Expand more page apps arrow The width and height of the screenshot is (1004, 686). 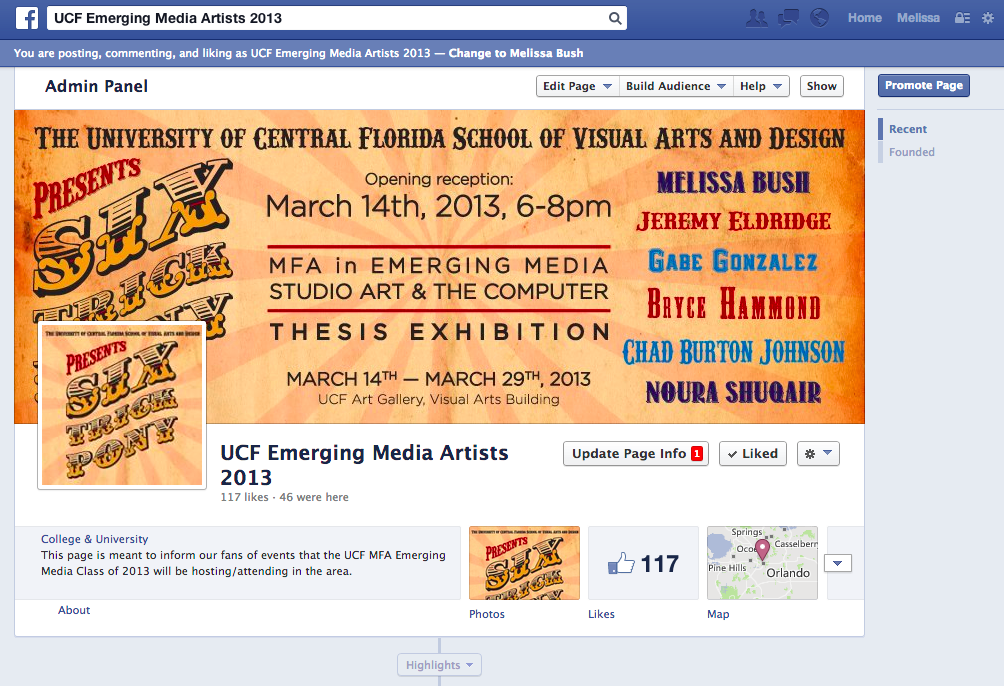click(838, 563)
